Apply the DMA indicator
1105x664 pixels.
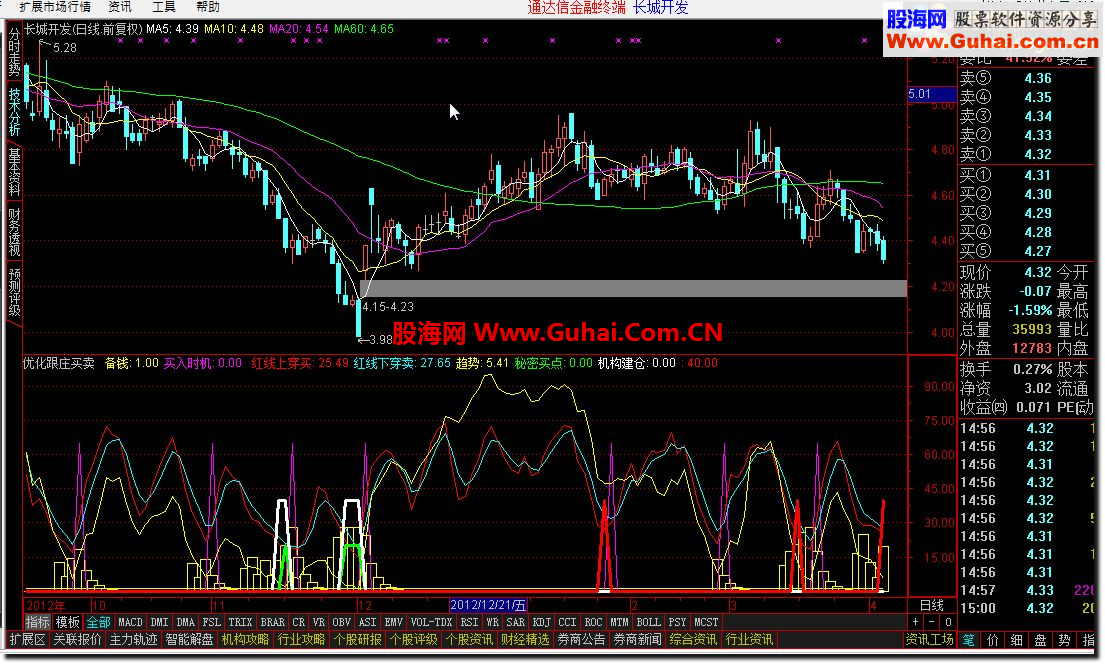point(185,622)
